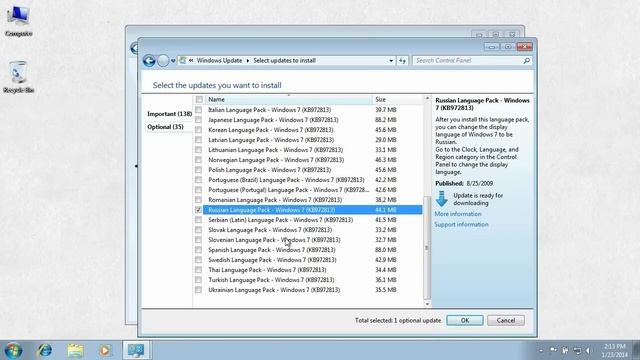
Task: Select the Optional (35) category
Action: tap(165, 127)
